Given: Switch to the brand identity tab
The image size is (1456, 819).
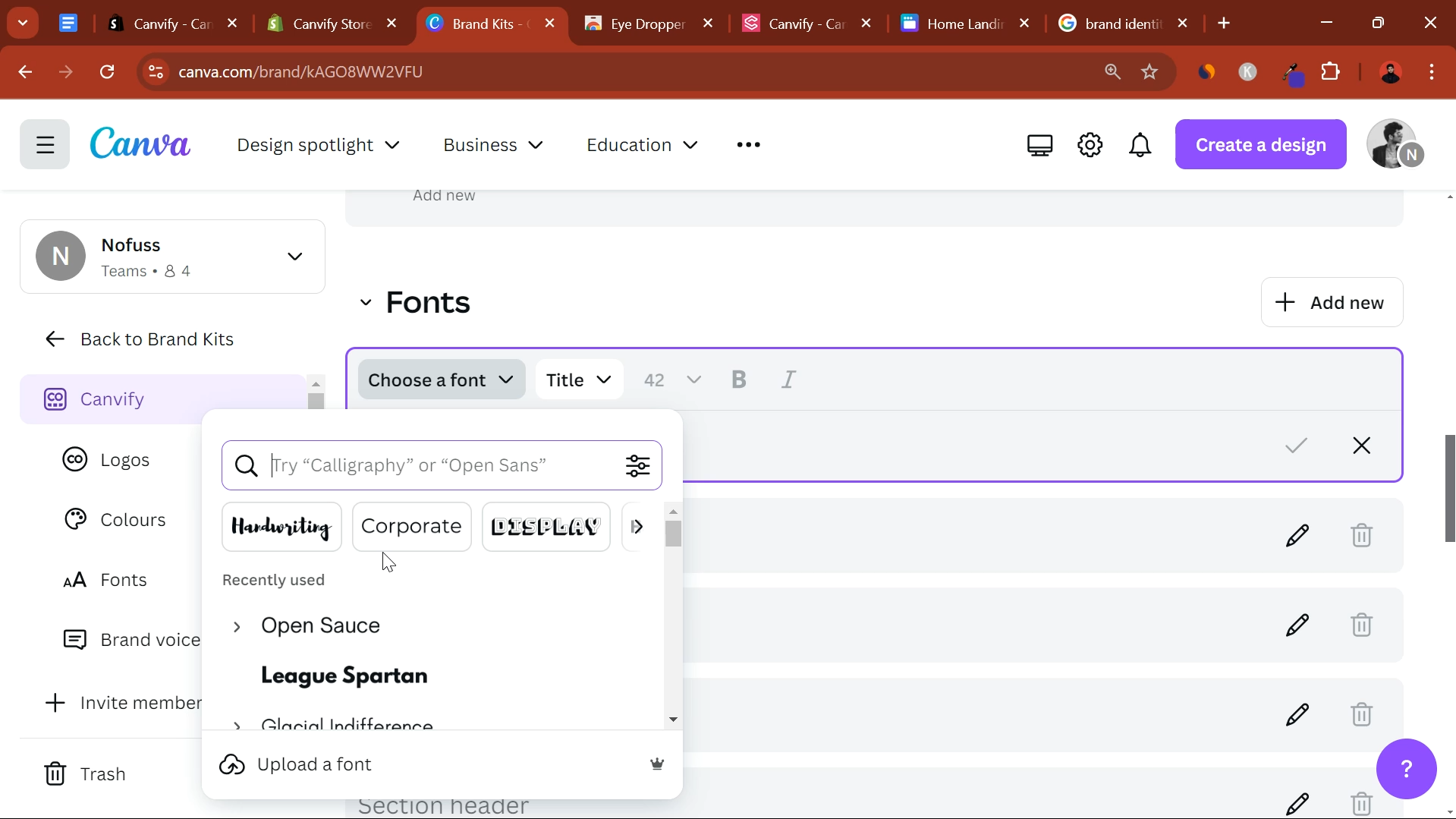Looking at the screenshot, I should (1123, 24).
